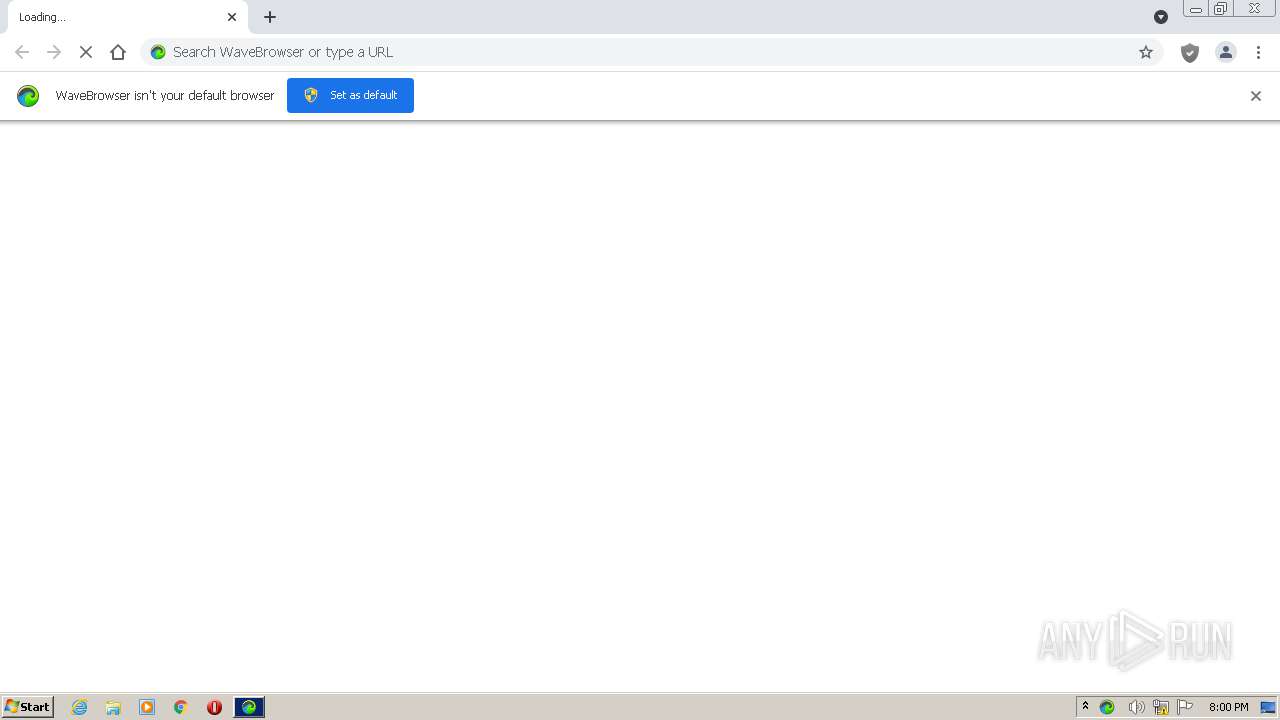Go back to previous page
This screenshot has width=1280, height=720.
(x=22, y=52)
